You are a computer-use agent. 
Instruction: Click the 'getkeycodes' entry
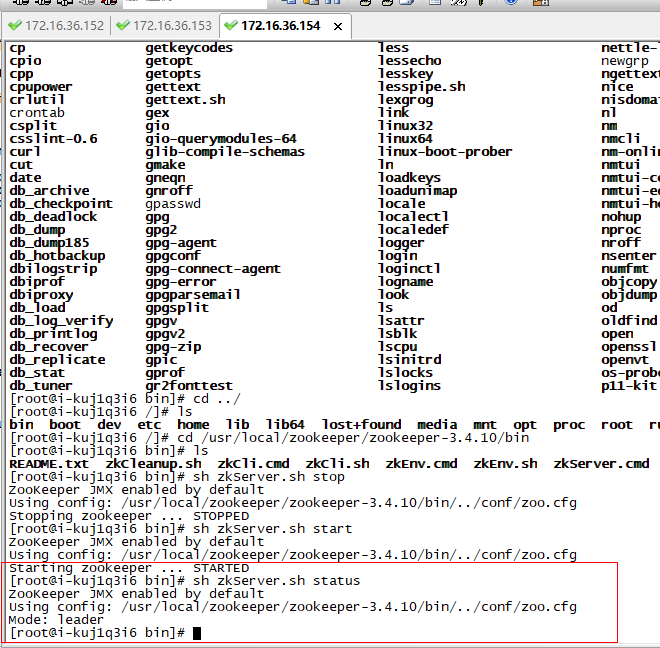189,48
